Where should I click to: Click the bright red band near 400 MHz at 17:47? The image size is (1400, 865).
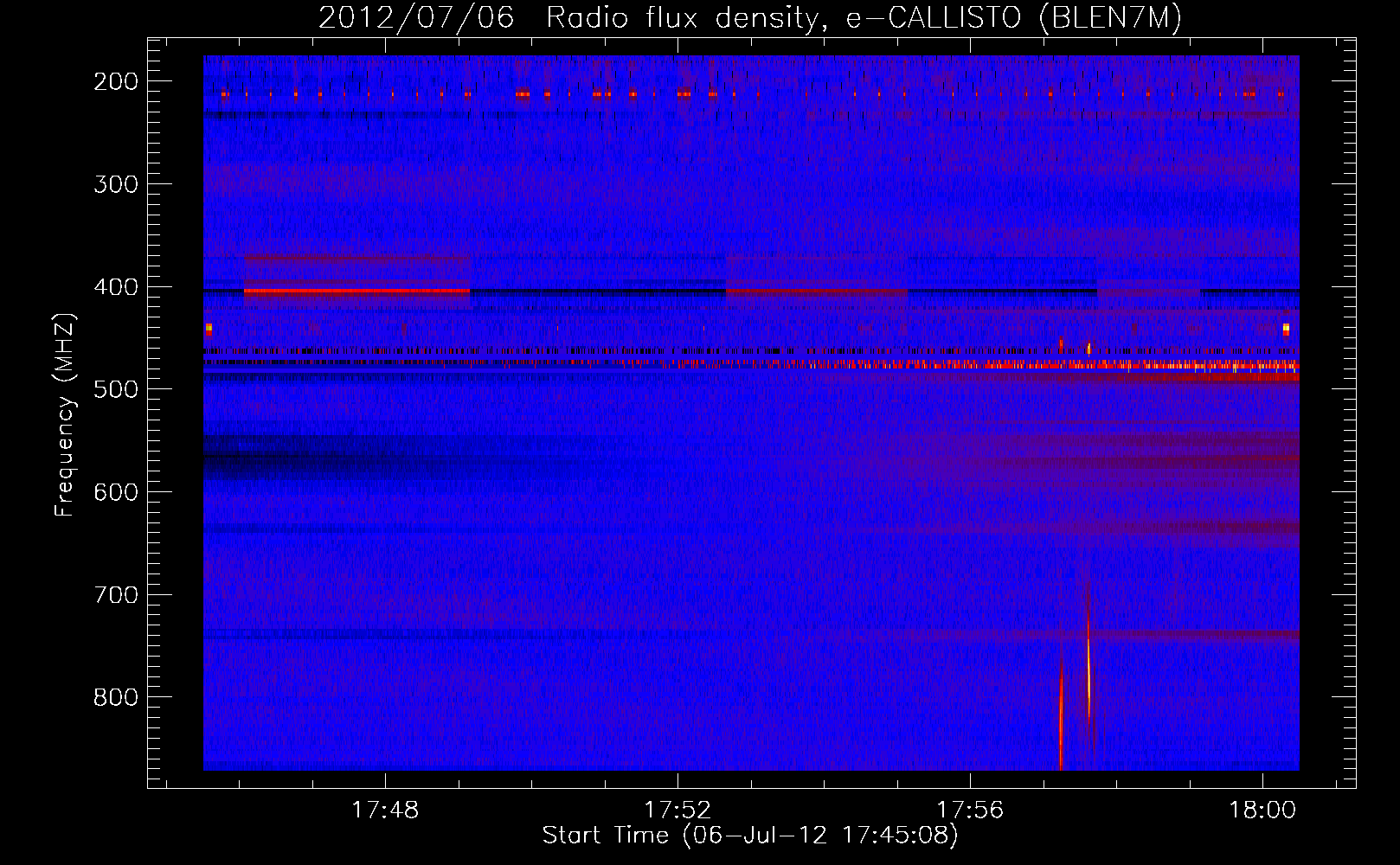(356, 292)
